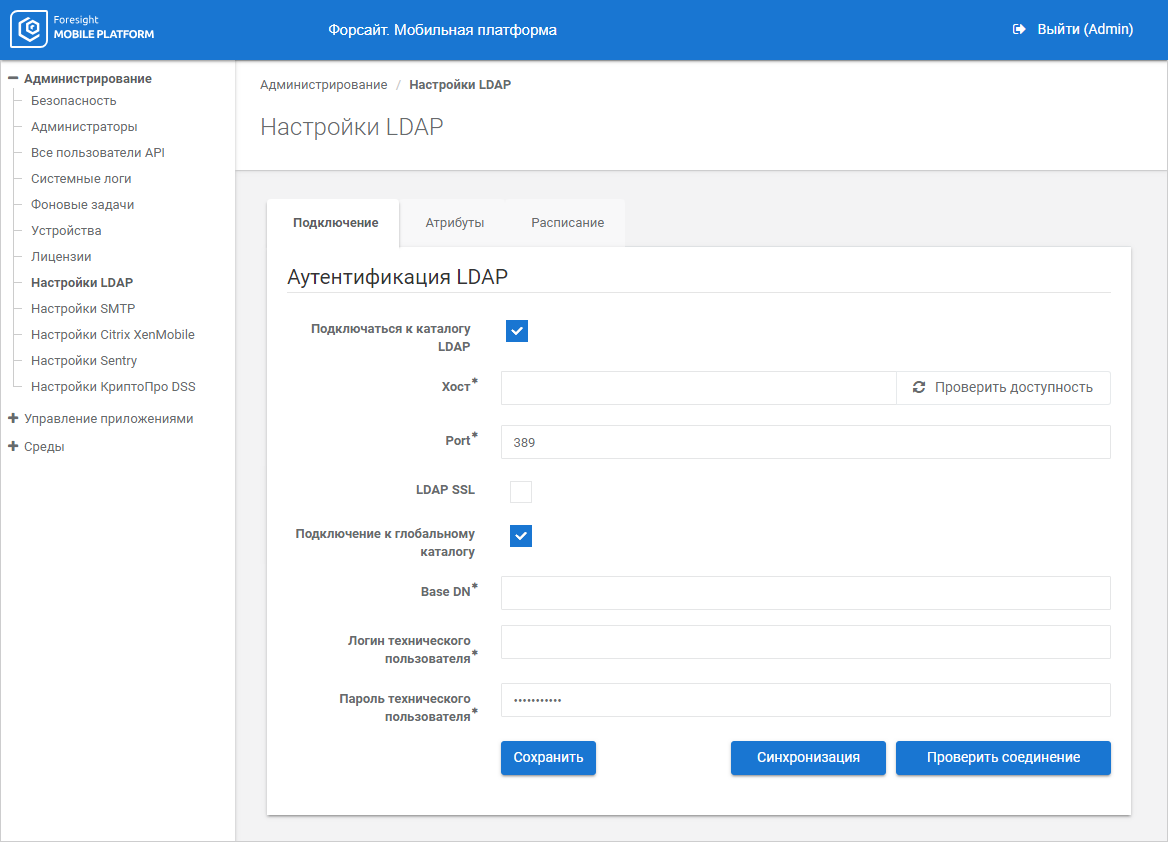Click into the Base DN field
1168x842 pixels.
805,593
